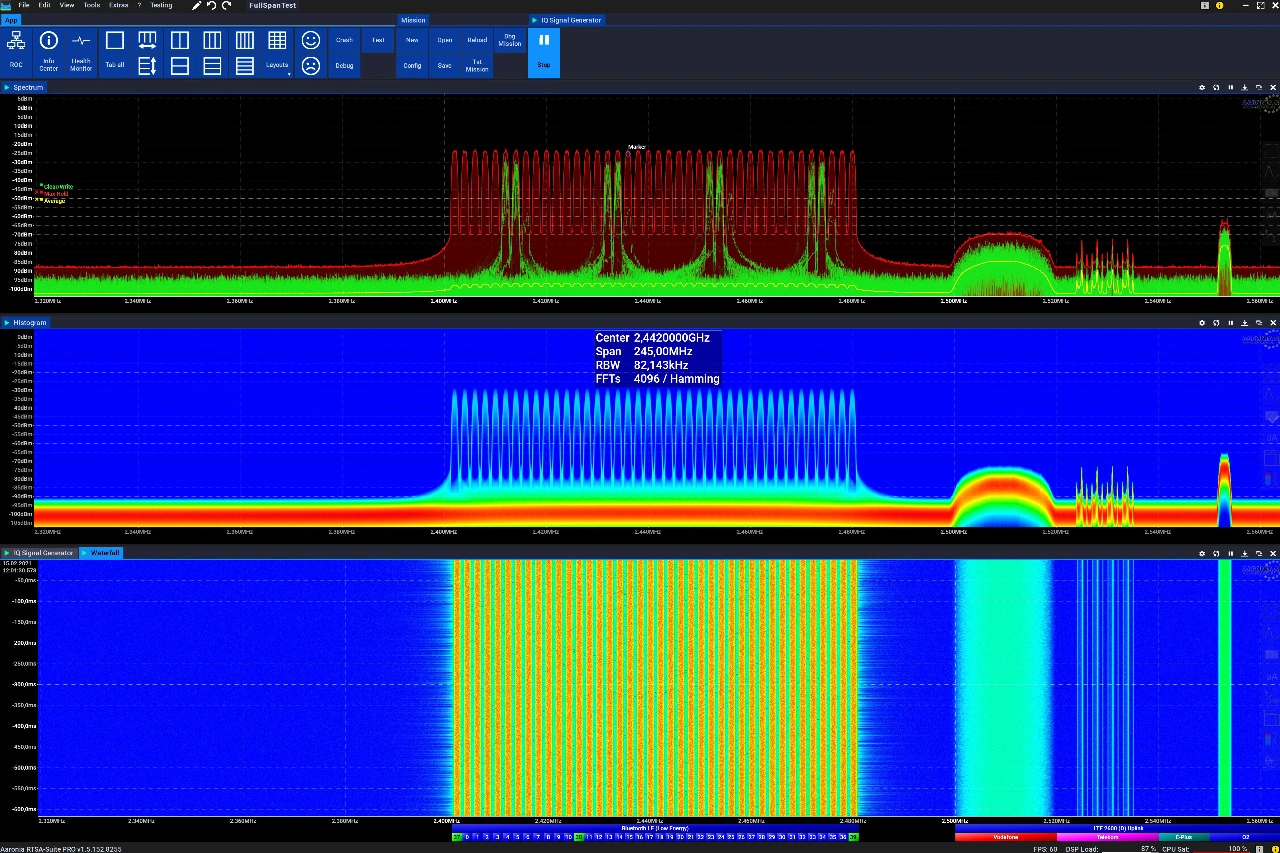
Task: Open the Extras menu
Action: click(x=118, y=5)
